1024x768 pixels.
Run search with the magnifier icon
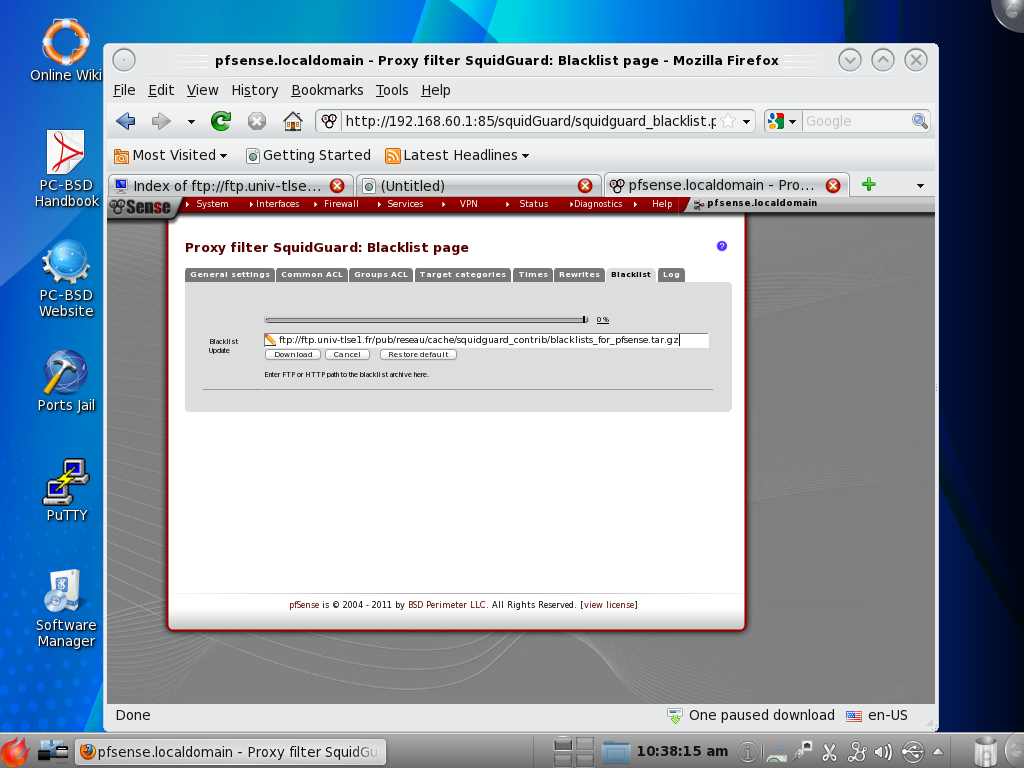coord(920,121)
